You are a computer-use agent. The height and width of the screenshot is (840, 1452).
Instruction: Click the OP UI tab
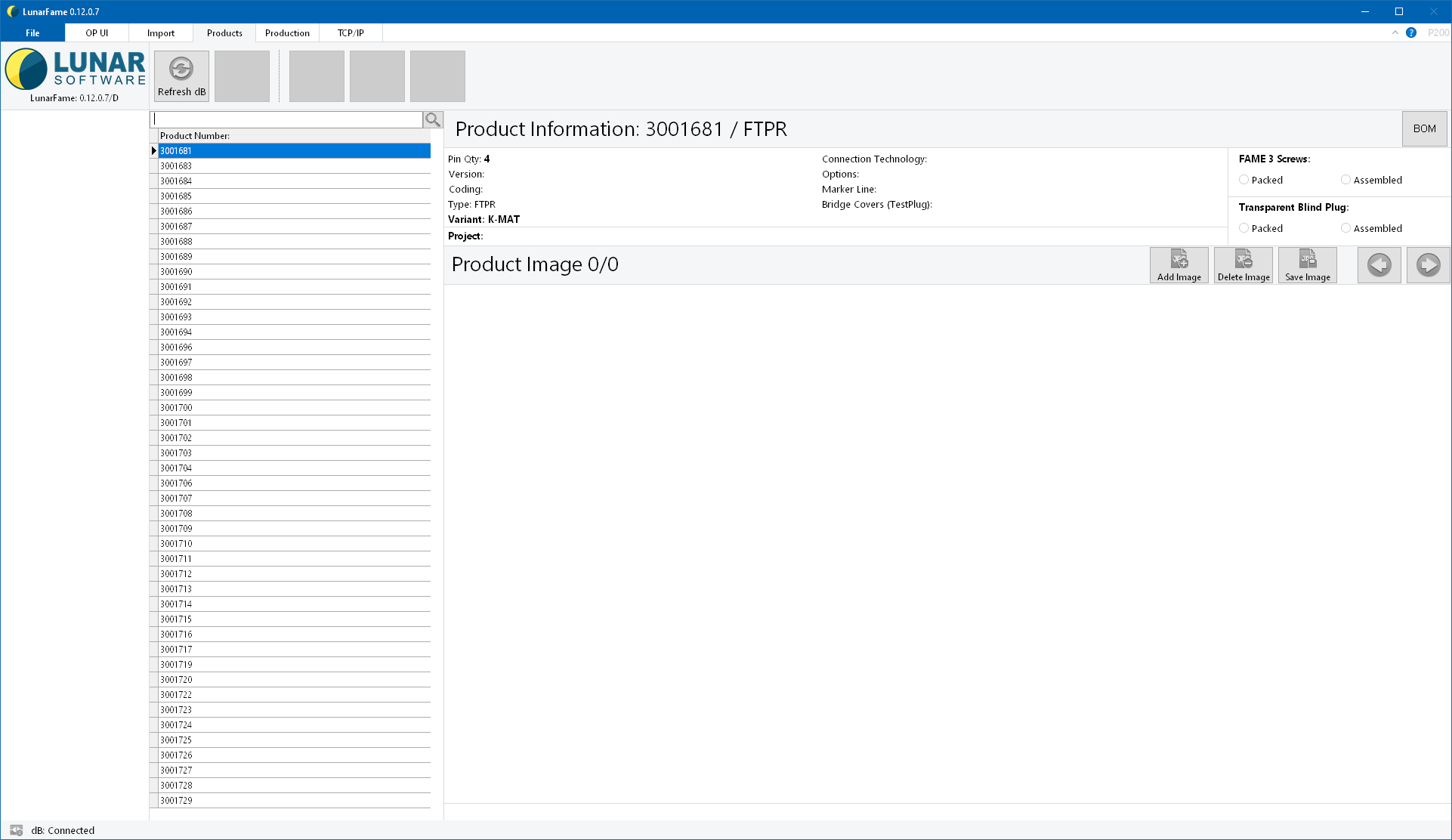(97, 33)
